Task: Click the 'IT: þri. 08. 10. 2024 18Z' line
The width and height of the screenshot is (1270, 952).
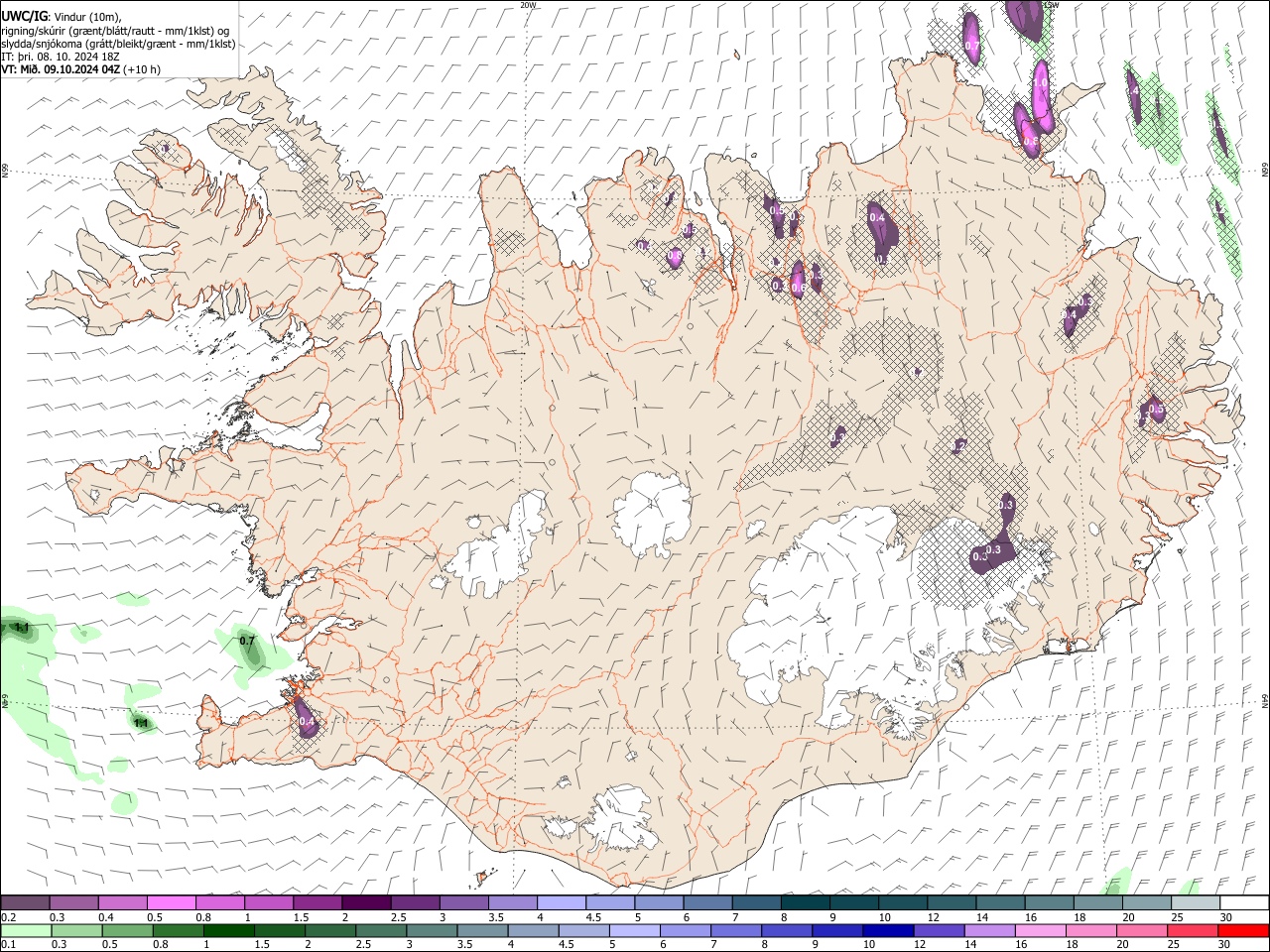Action: [62, 57]
